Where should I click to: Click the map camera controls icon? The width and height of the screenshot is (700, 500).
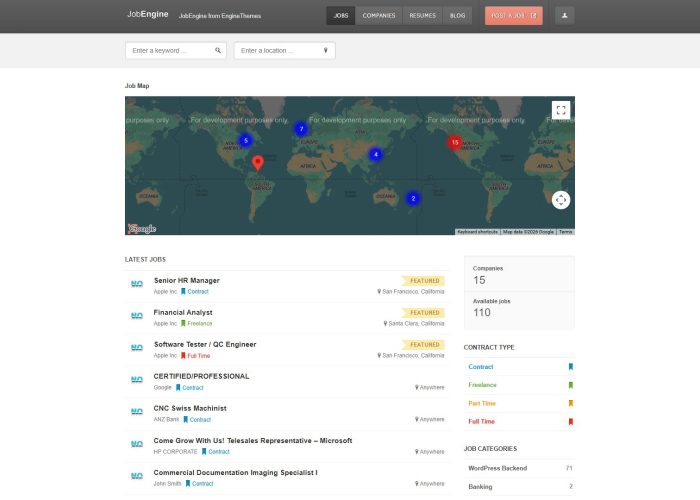tap(561, 200)
